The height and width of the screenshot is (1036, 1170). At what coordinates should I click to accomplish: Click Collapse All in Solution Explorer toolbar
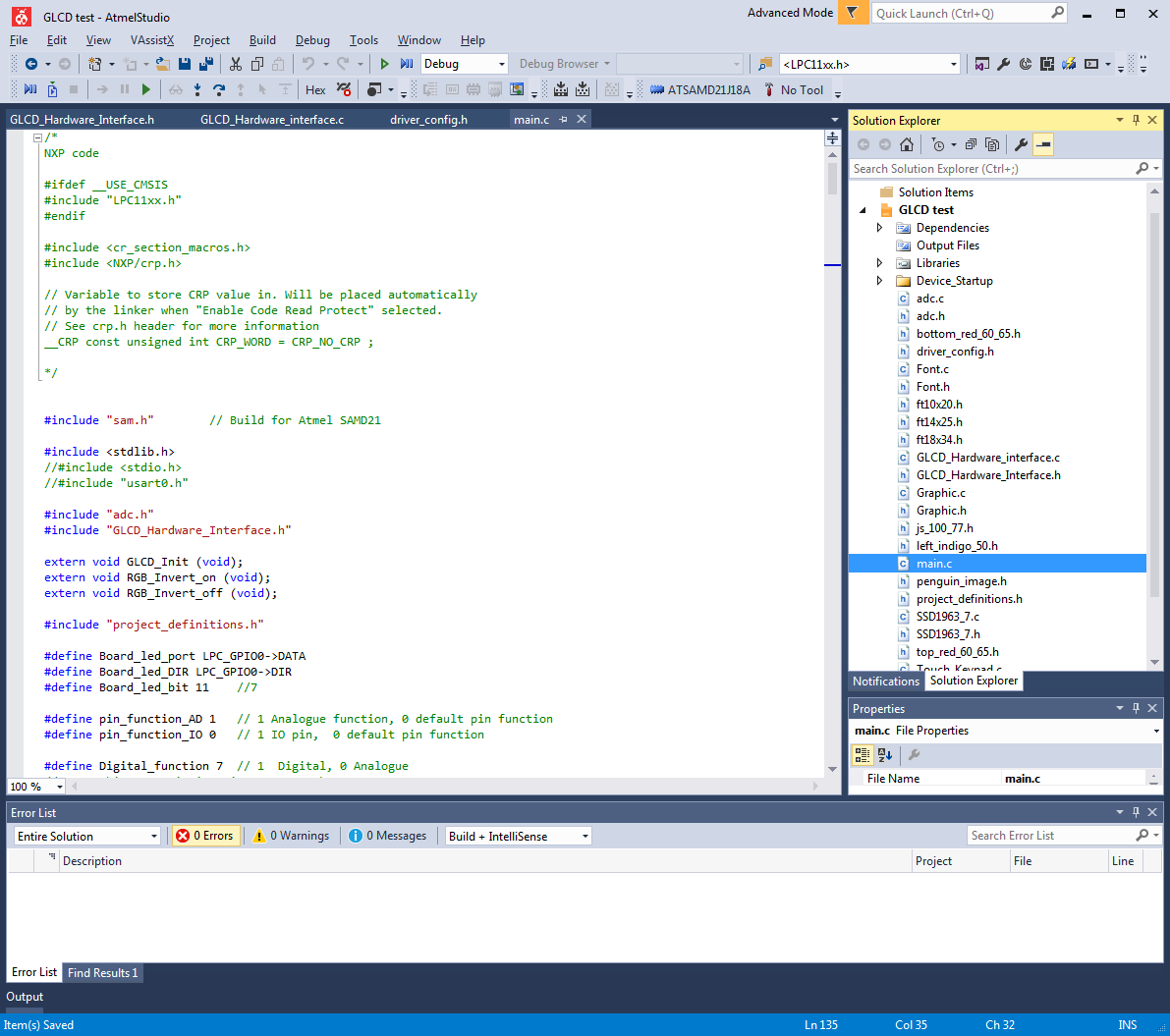(x=971, y=144)
